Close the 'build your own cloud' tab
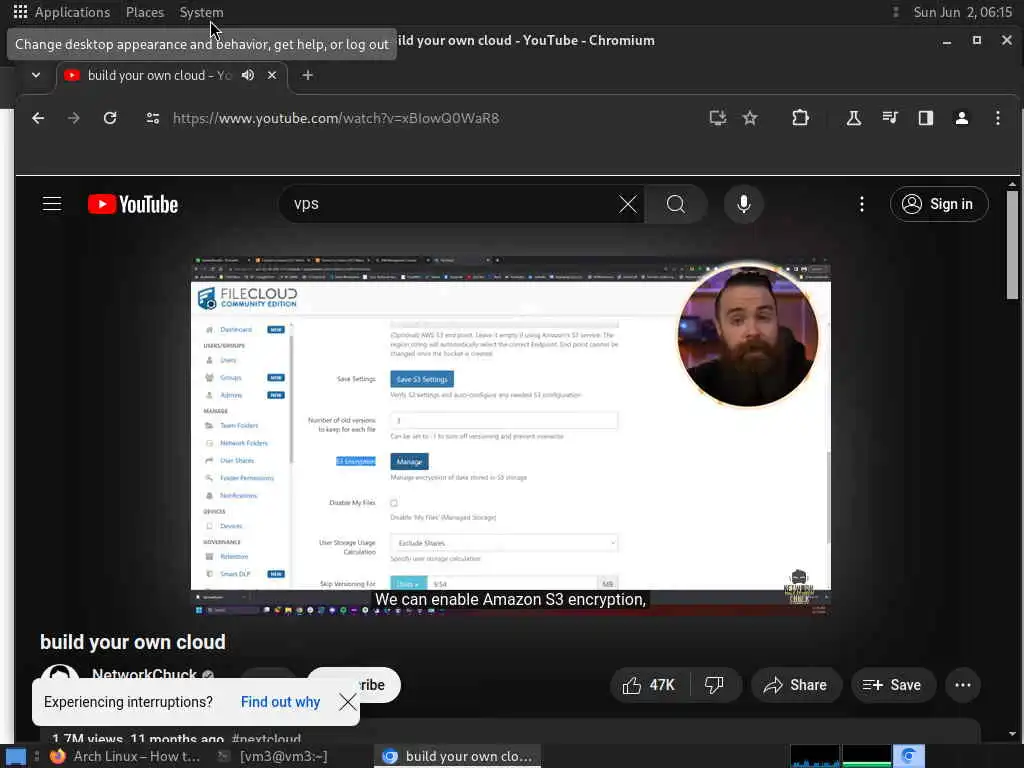Screen dimensions: 1024x768 tap(272, 75)
